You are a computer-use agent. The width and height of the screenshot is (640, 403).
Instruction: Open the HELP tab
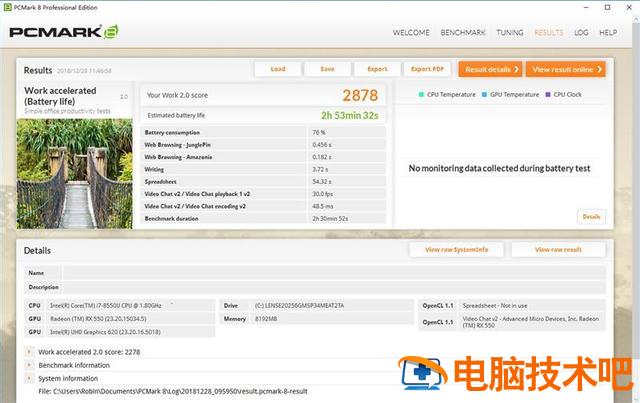[x=608, y=33]
